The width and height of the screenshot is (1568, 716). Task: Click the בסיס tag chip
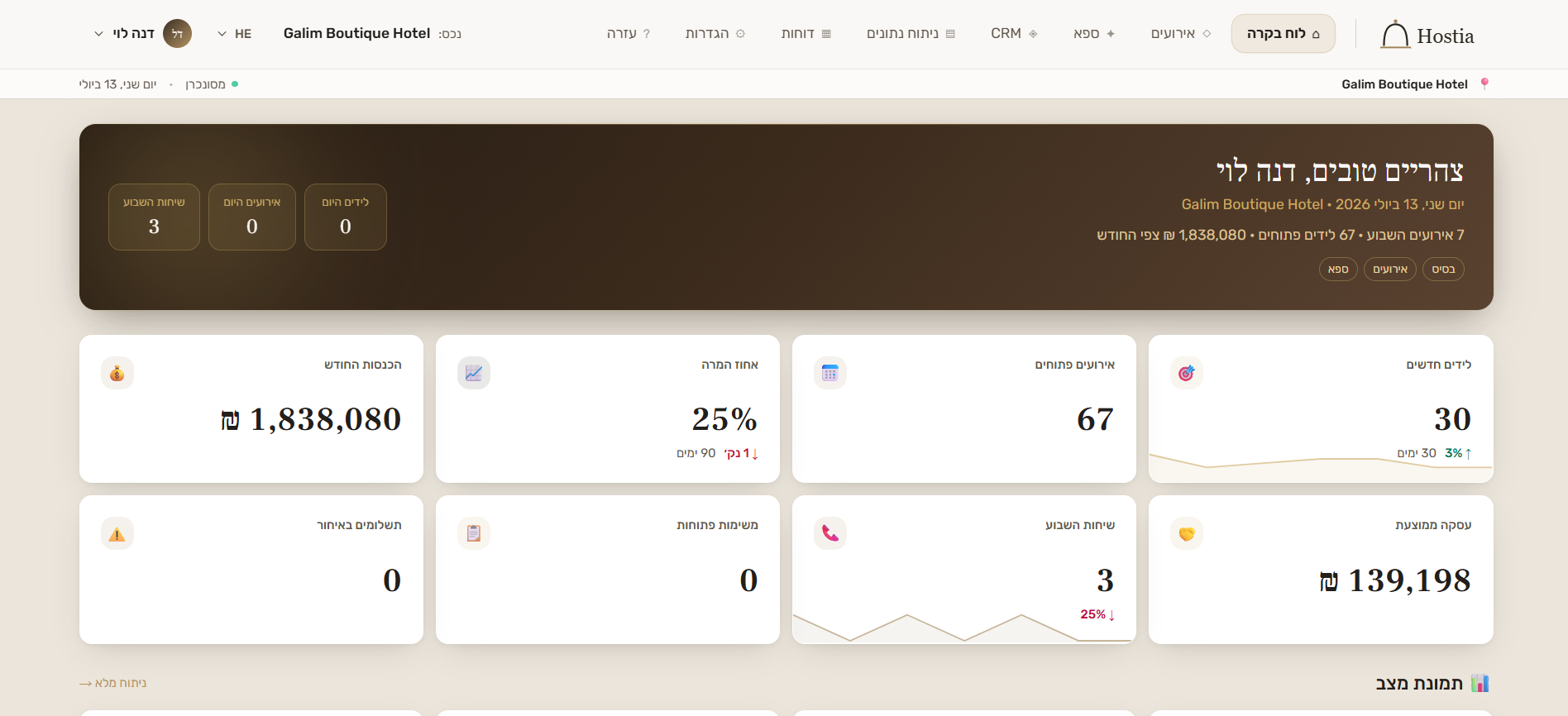coord(1443,270)
